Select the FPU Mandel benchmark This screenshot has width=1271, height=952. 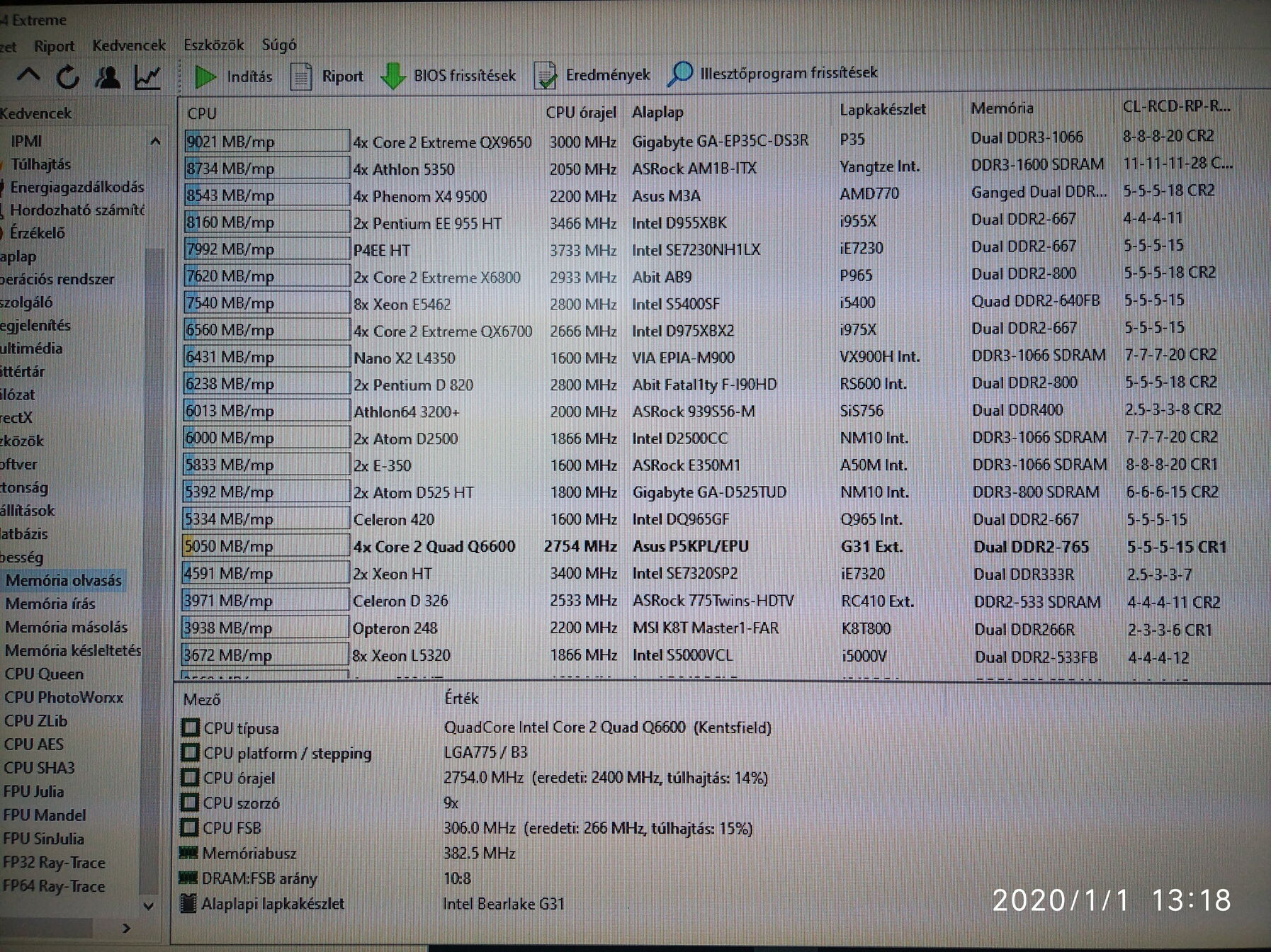coord(44,815)
